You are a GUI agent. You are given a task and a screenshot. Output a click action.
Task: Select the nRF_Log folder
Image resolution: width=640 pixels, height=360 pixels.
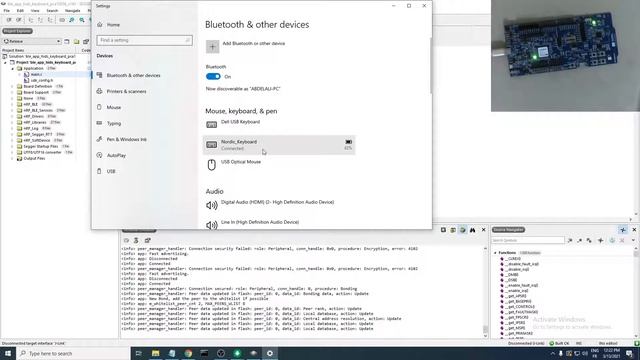31,128
